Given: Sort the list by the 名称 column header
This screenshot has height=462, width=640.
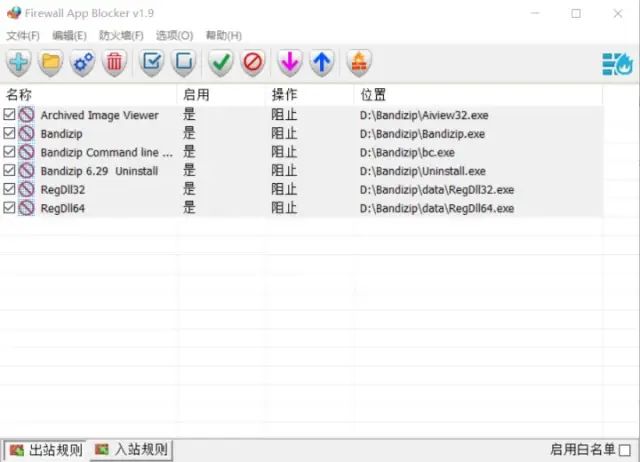Looking at the screenshot, I should pos(88,94).
